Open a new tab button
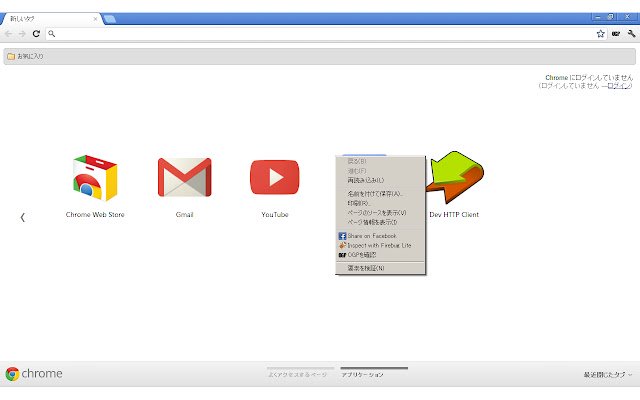Screen dimensions: 640x400 tap(109, 19)
